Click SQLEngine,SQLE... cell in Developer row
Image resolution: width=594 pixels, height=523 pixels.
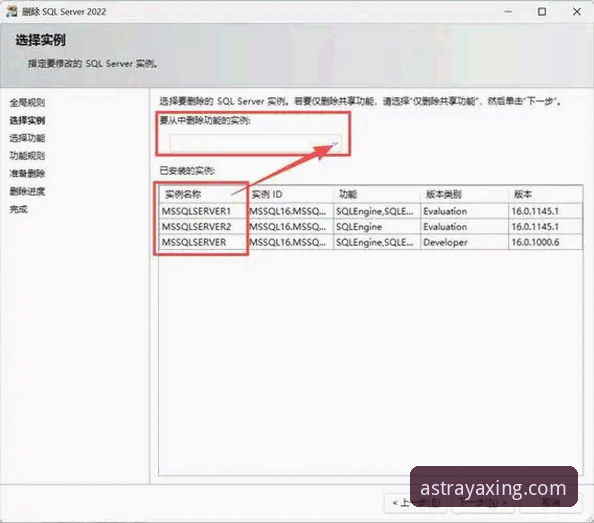point(377,242)
